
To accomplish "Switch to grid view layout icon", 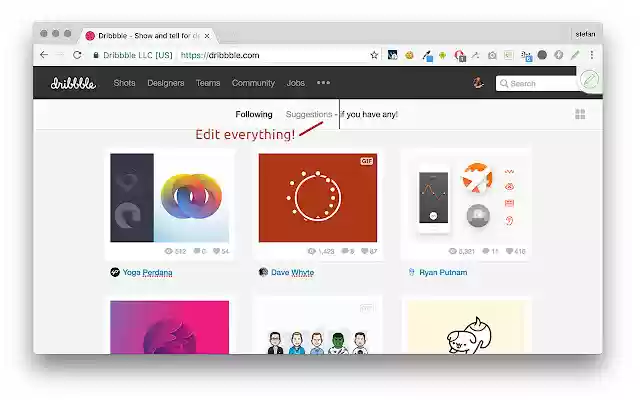I will (x=580, y=114).
